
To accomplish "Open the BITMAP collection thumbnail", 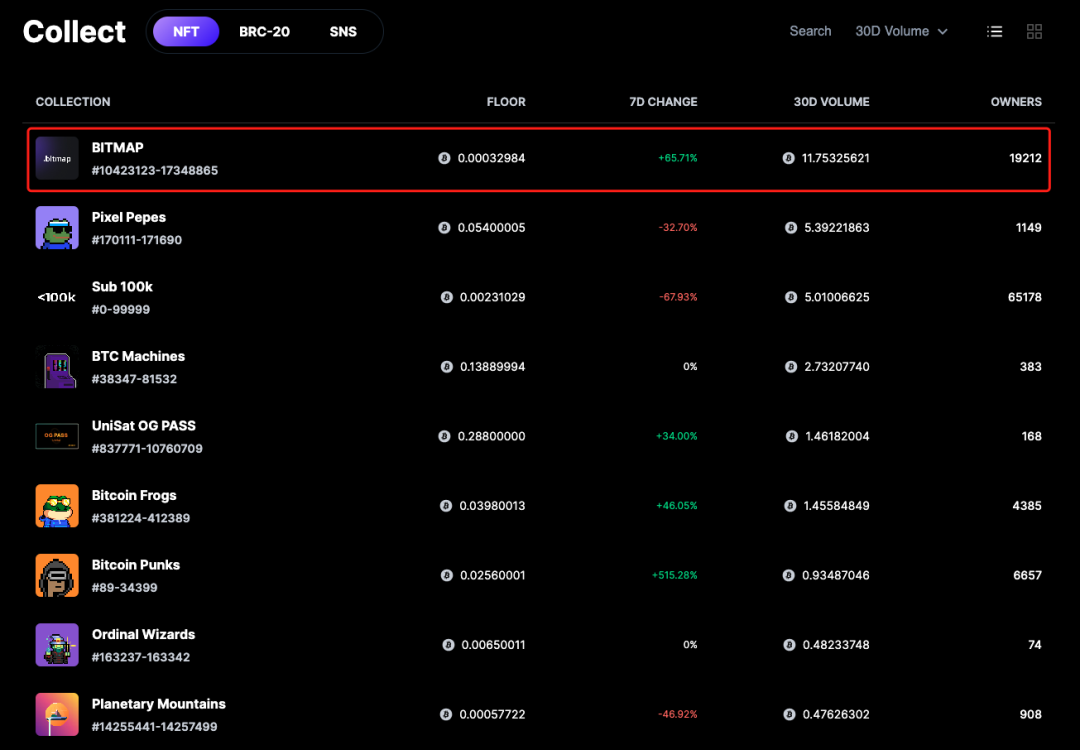I will (57, 158).
